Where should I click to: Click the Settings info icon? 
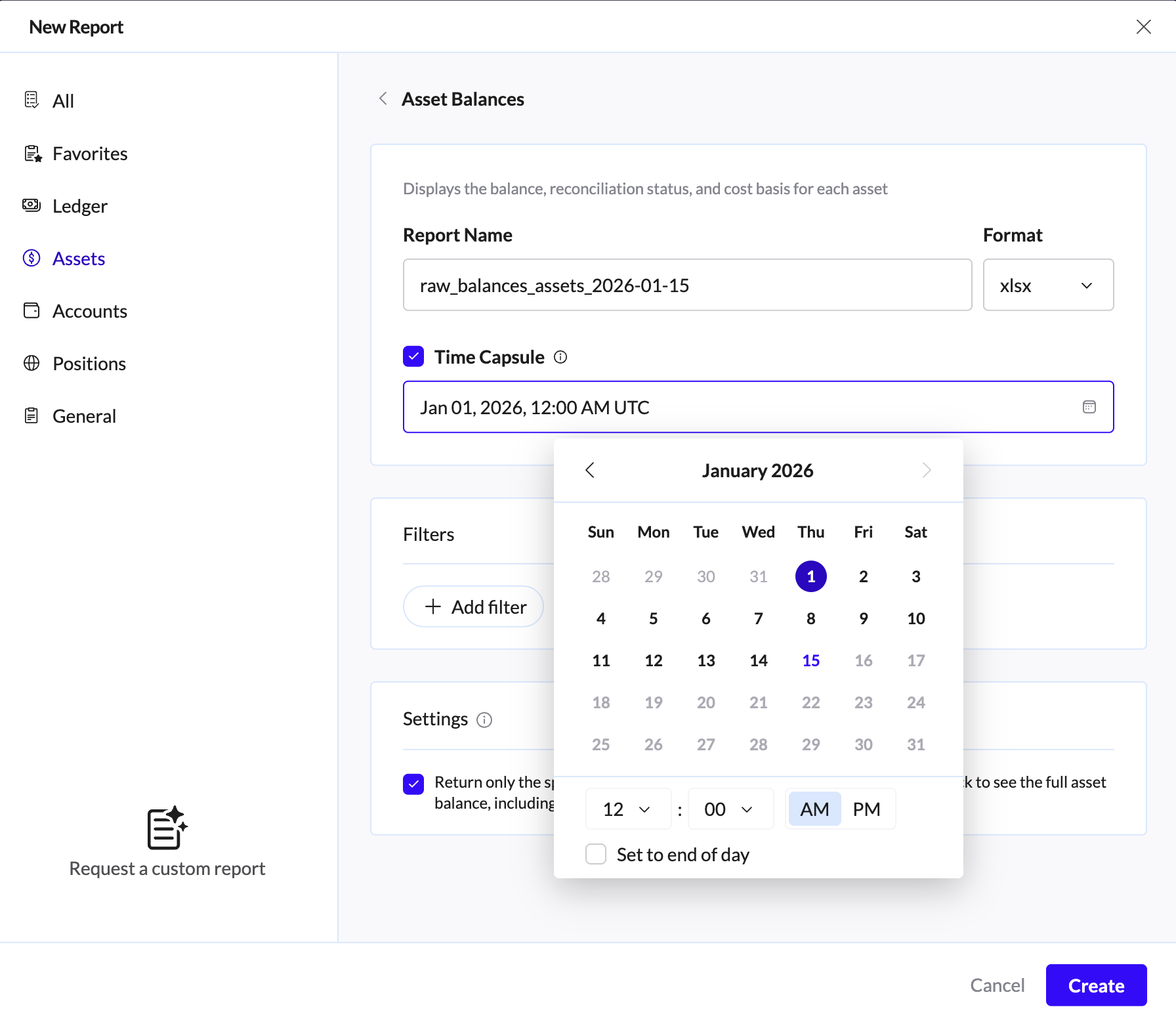pos(484,720)
